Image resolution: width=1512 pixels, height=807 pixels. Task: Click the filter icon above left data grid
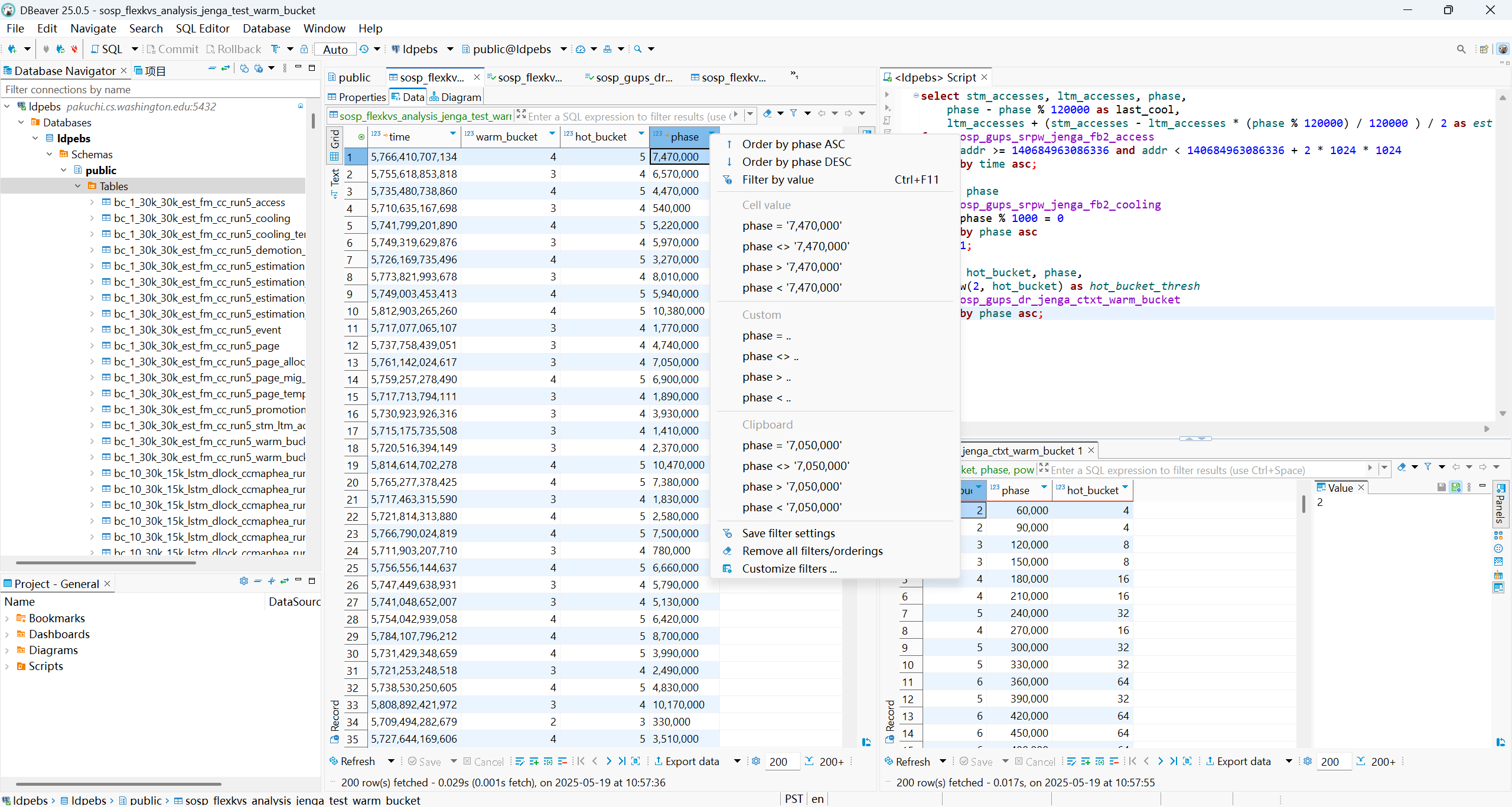coord(794,113)
